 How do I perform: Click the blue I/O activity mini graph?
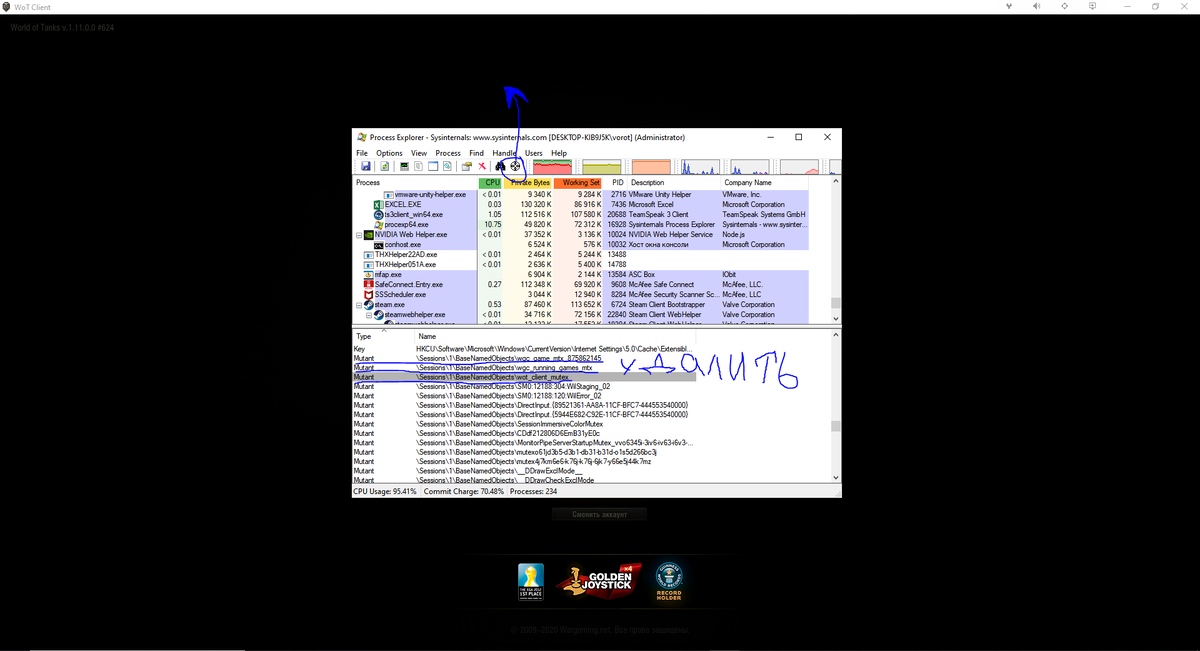tap(701, 166)
